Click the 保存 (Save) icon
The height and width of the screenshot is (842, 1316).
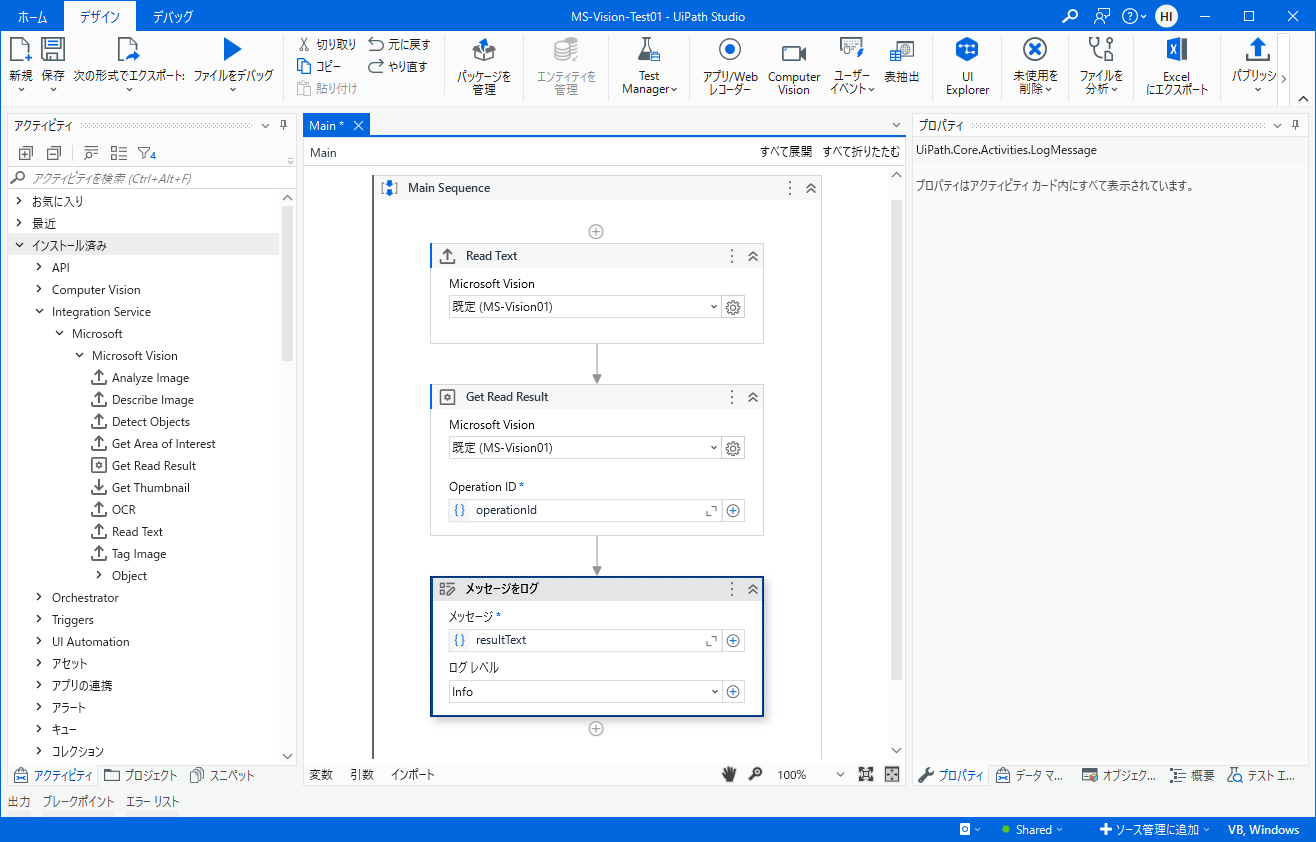pyautogui.click(x=53, y=50)
